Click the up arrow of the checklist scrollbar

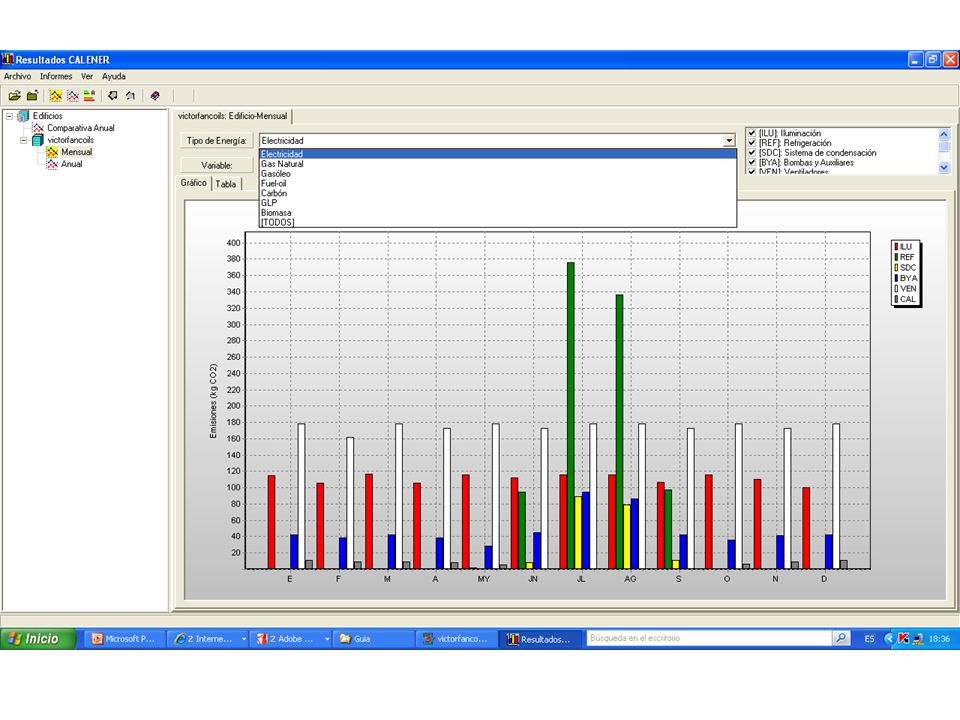(x=943, y=134)
